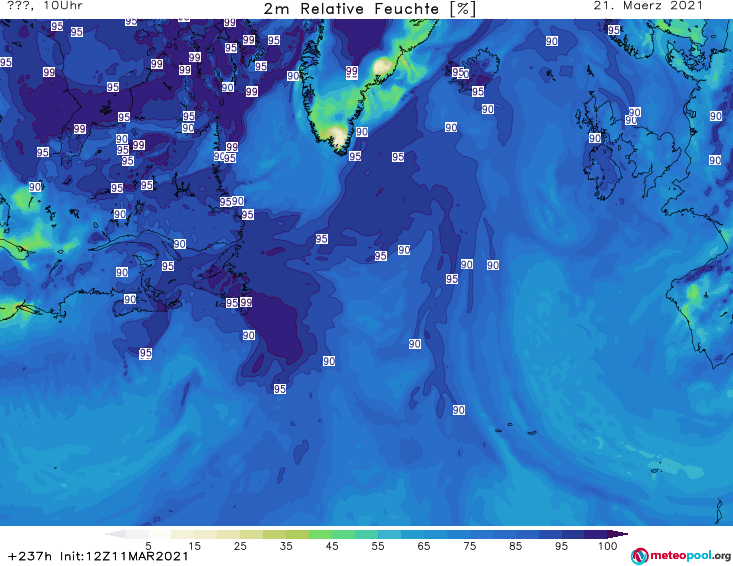
Task: Click the "???, 10Uhr" time label
Action: click(x=45, y=6)
